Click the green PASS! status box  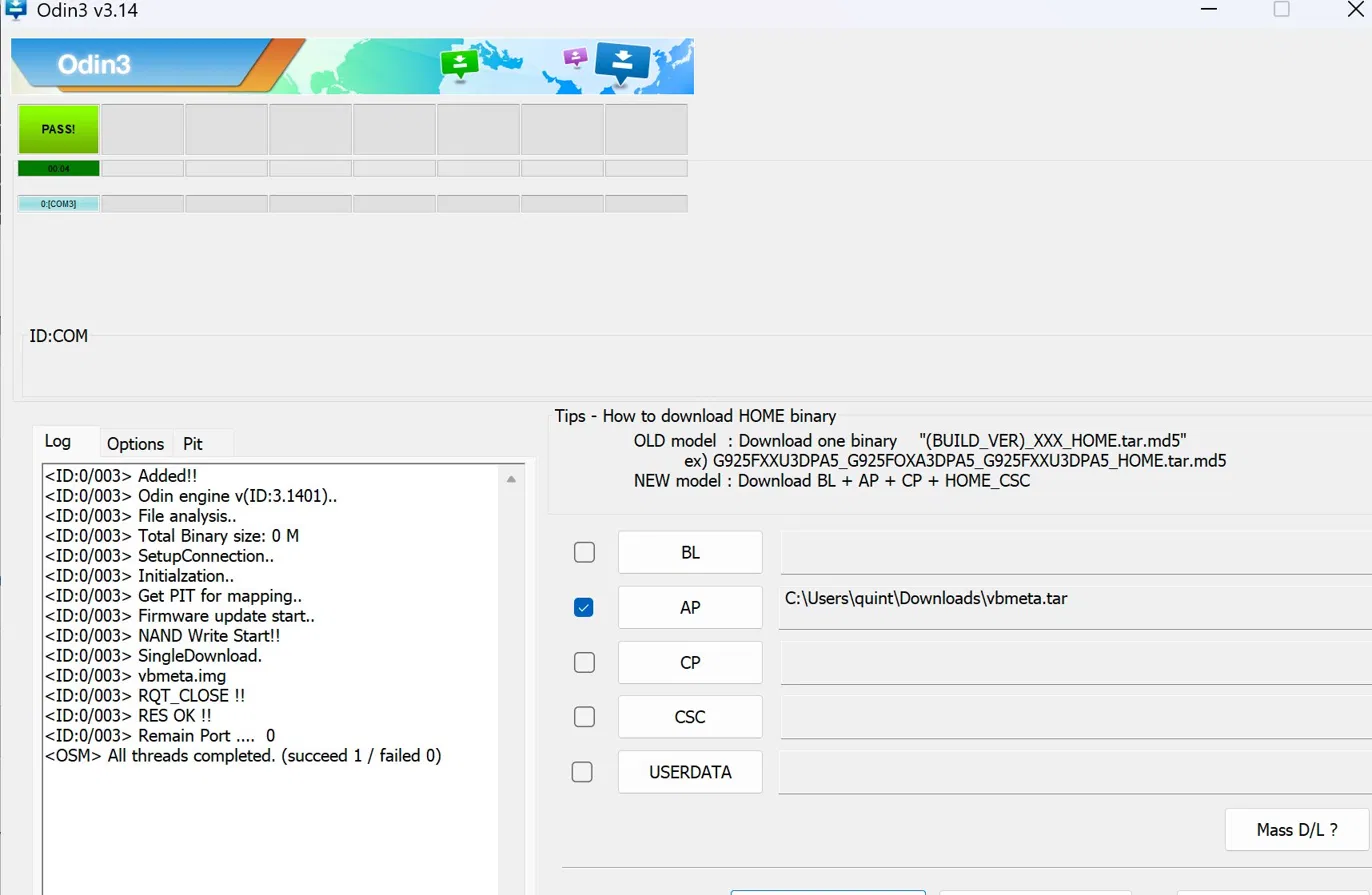pos(58,129)
